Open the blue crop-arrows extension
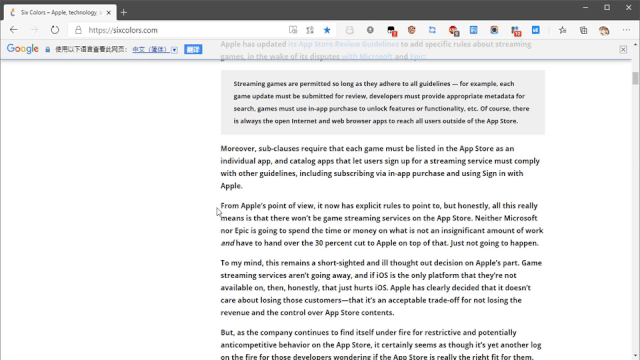Viewport: 640px width, 360px height. pos(432,30)
